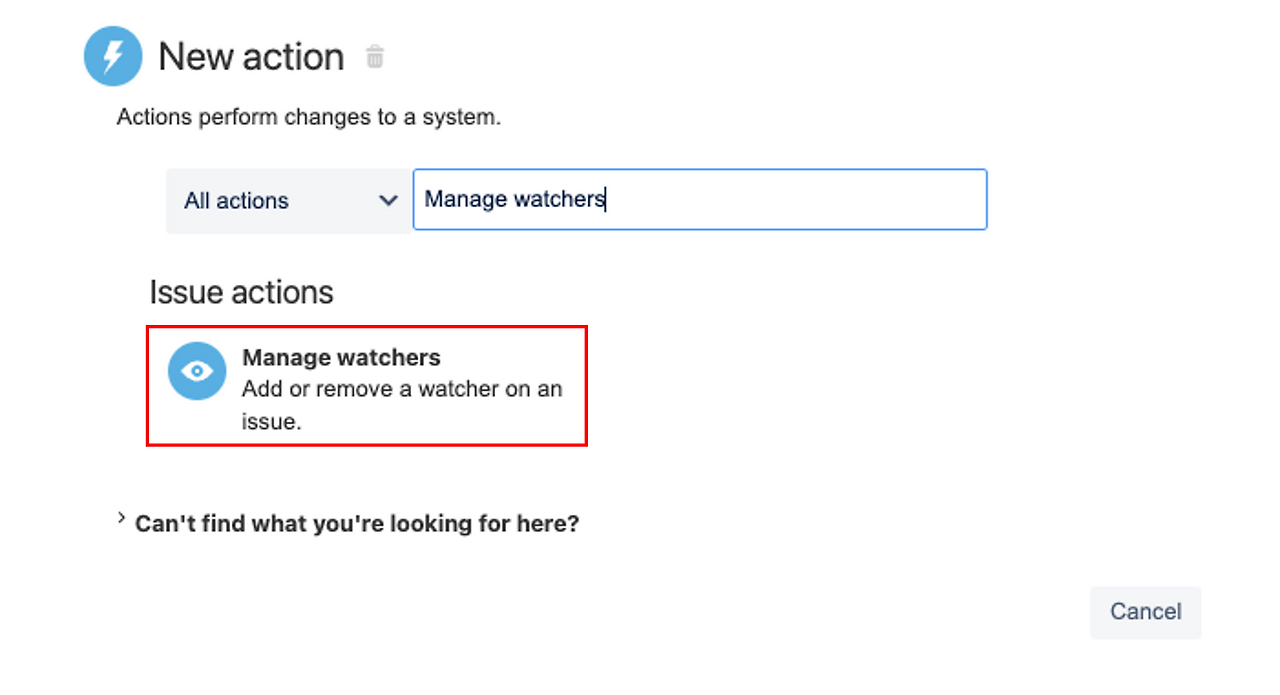1280x695 pixels.
Task: Select the watcher eye symbol under Issue actions
Action: pos(197,371)
